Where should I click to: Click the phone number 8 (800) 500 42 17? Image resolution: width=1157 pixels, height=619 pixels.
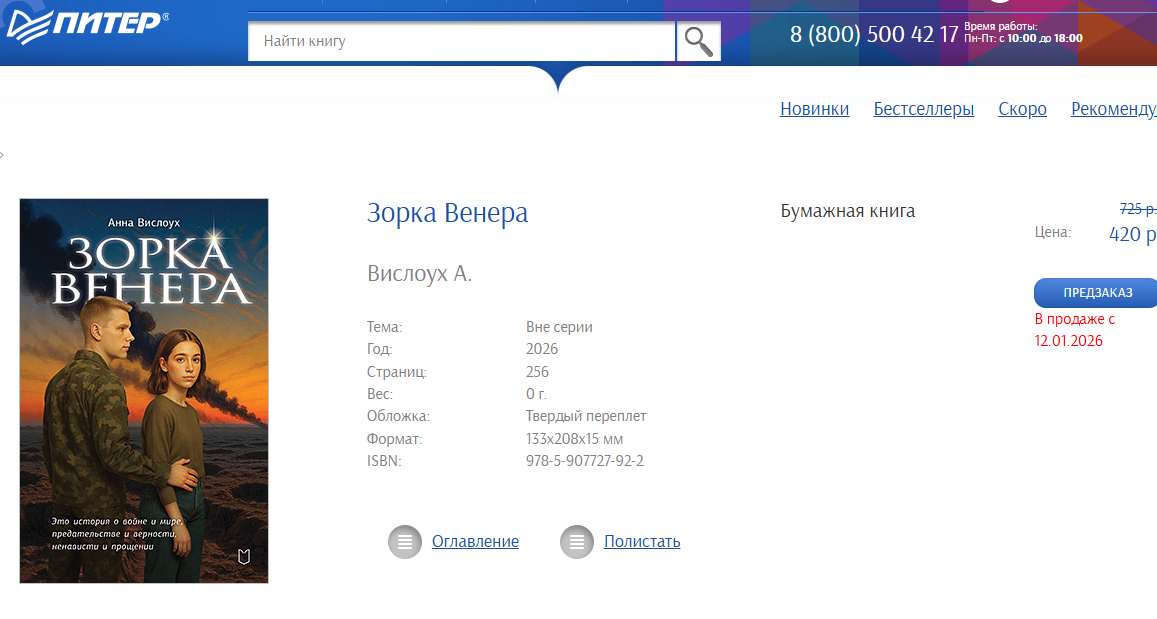(x=874, y=34)
